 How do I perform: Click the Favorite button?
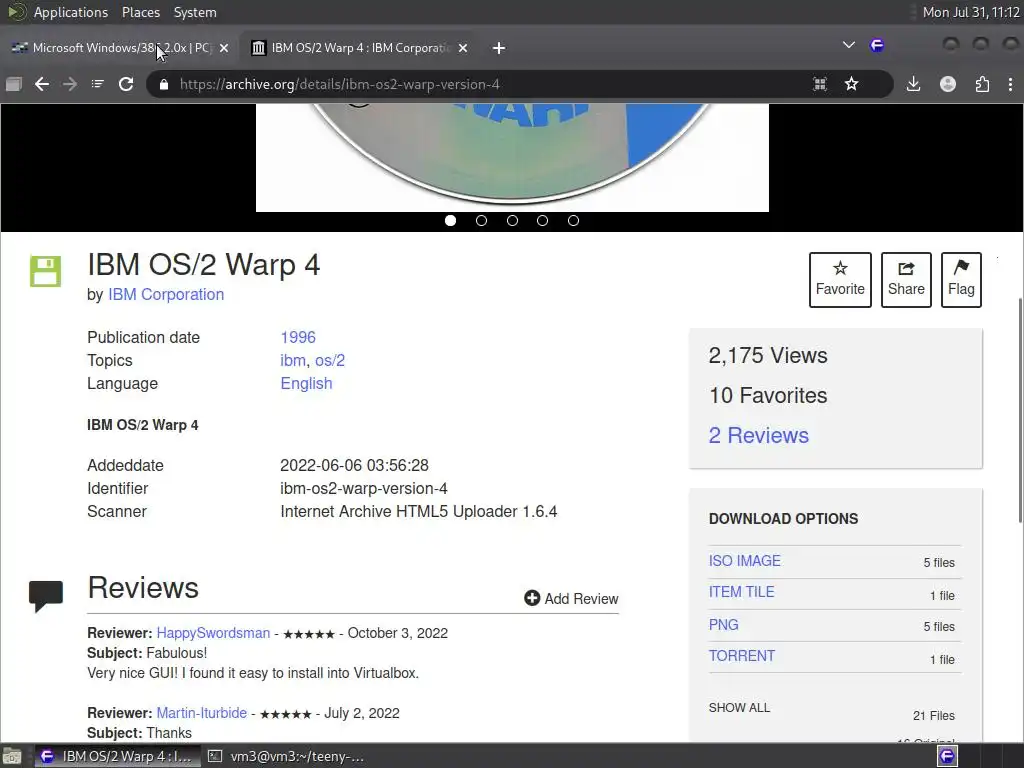click(x=840, y=280)
